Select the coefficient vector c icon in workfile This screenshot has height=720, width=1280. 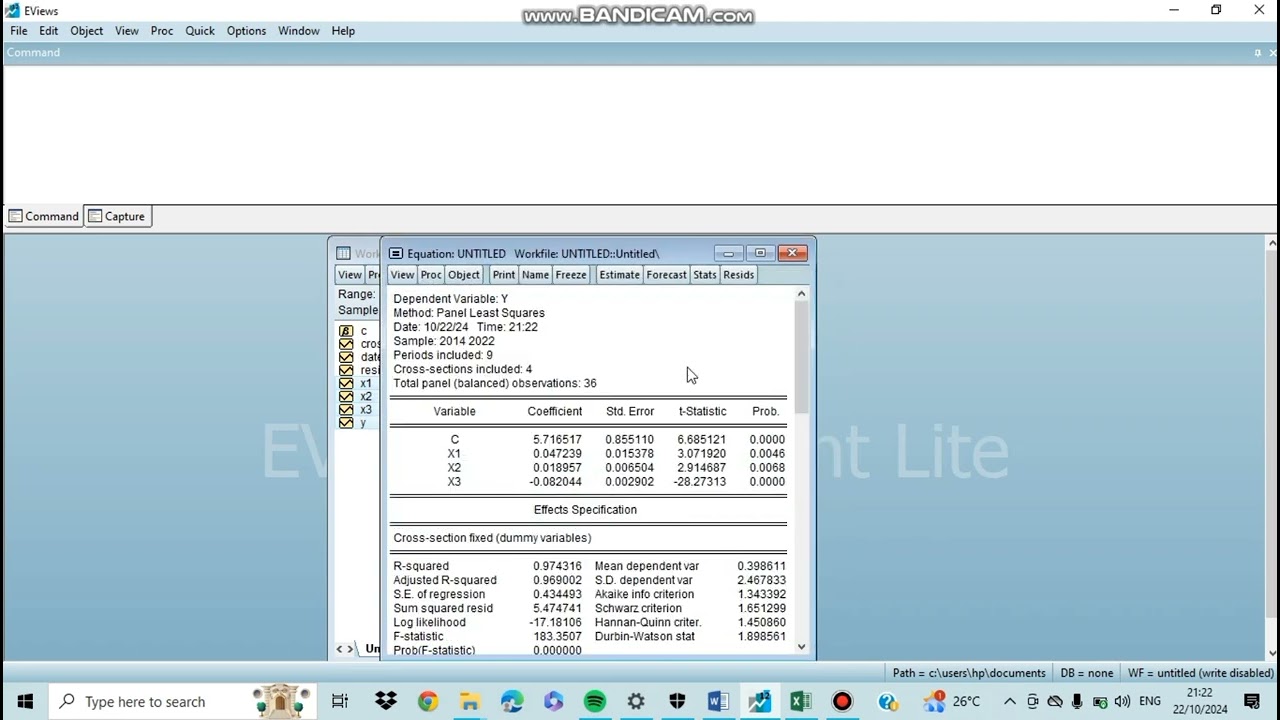coord(346,331)
